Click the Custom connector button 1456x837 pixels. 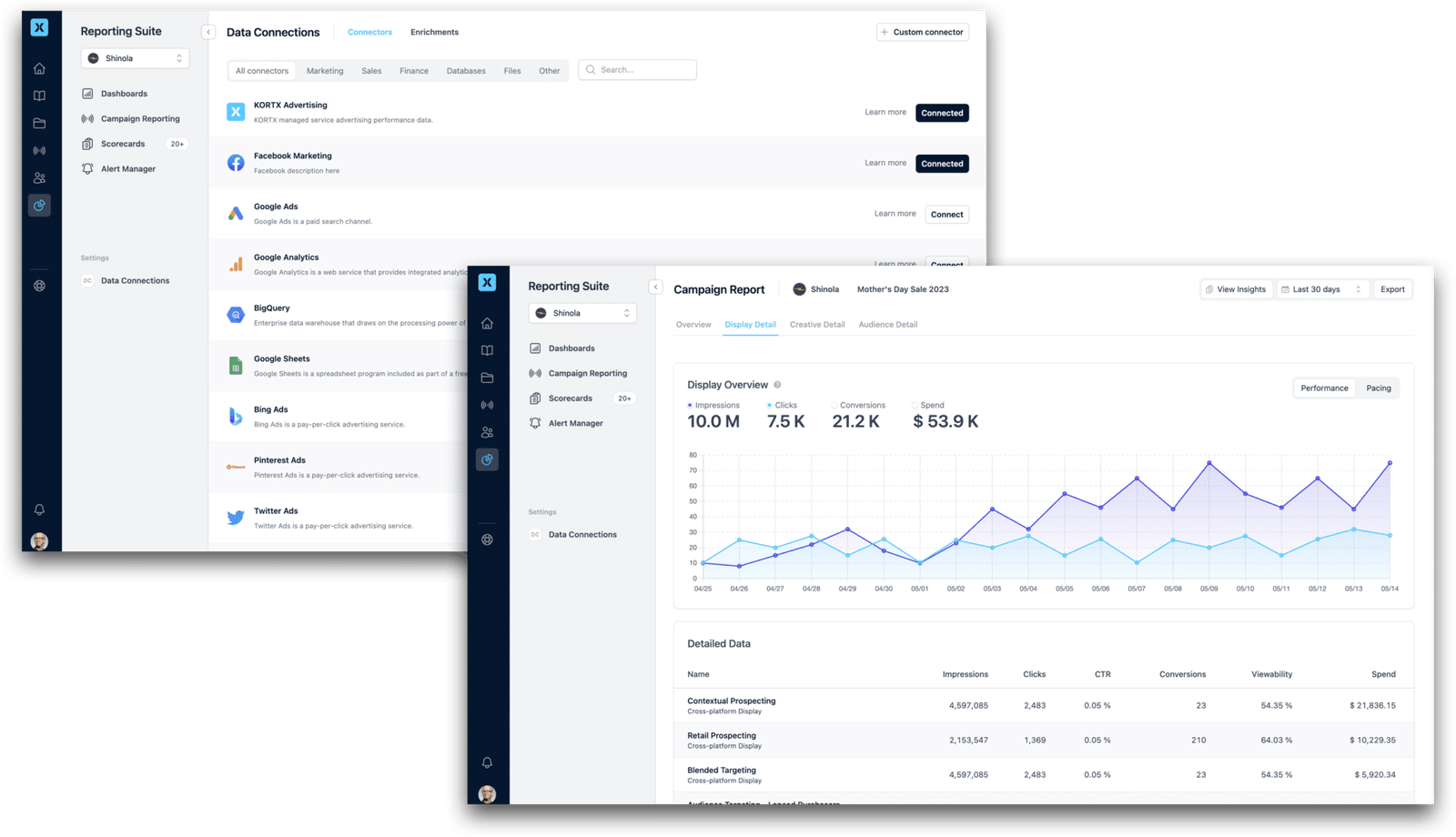(x=922, y=32)
